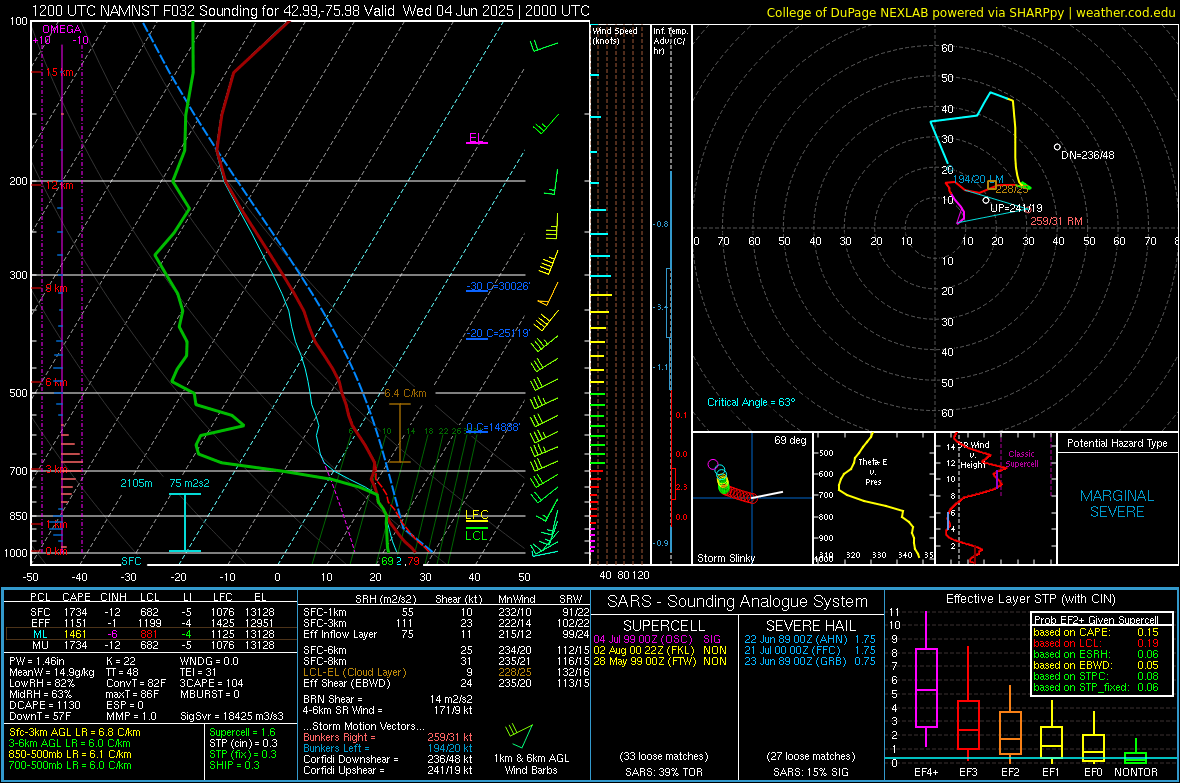Click the SARS: 15% SIG result
Screen dimensions: 1180x783
[810, 772]
